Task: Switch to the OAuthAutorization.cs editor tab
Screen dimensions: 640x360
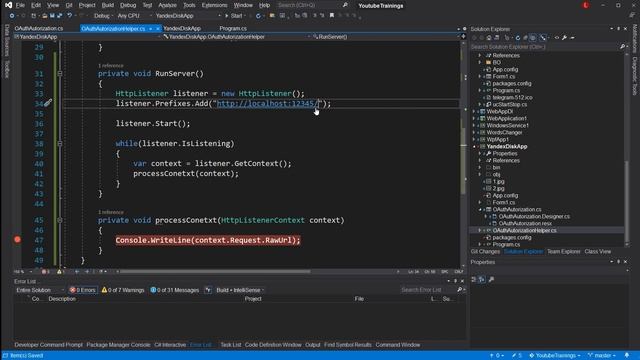Action: point(39,29)
